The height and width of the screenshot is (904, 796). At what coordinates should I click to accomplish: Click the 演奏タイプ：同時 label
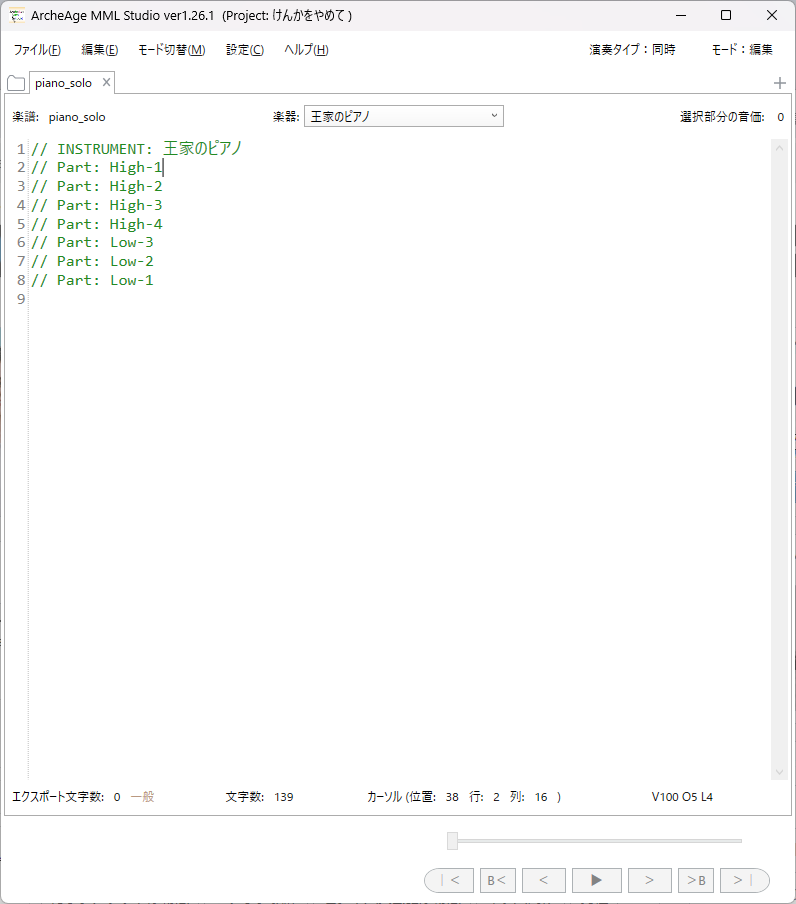tap(632, 50)
